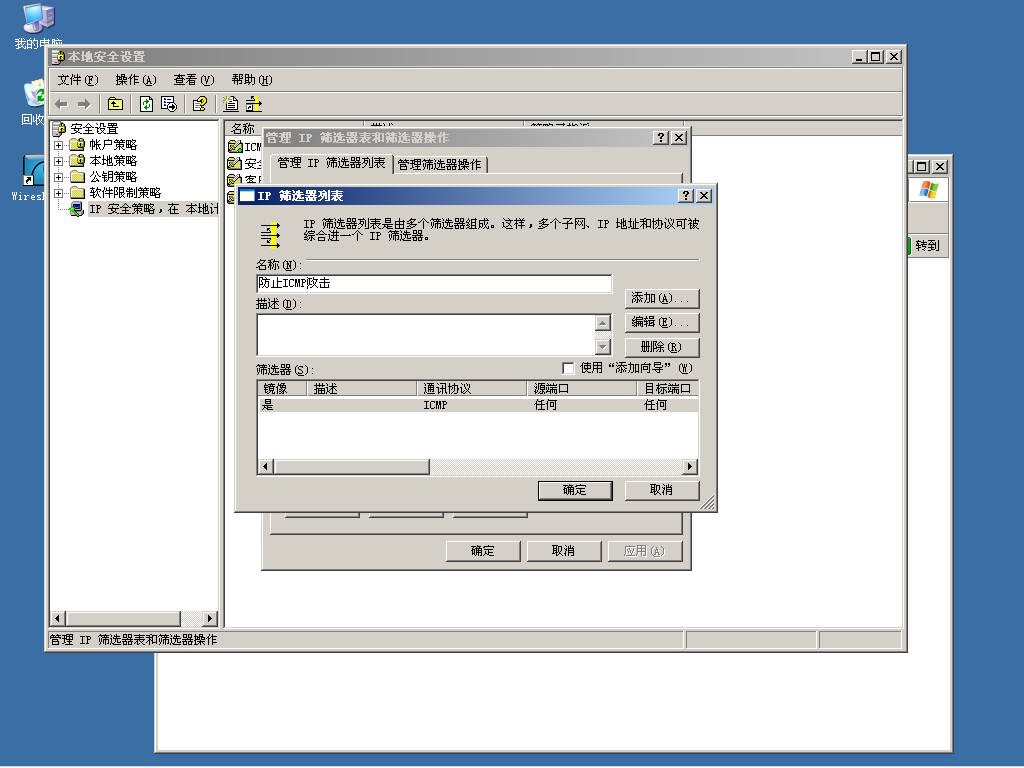Select the 安全设置 root node icon
Image resolution: width=1024 pixels, height=768 pixels.
click(60, 129)
